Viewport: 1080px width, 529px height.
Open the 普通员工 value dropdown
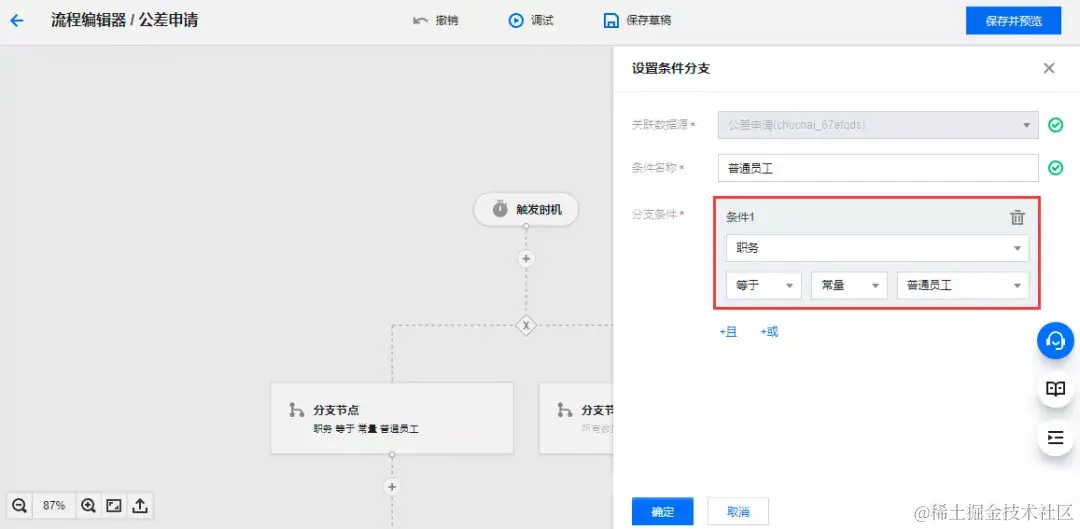[963, 285]
